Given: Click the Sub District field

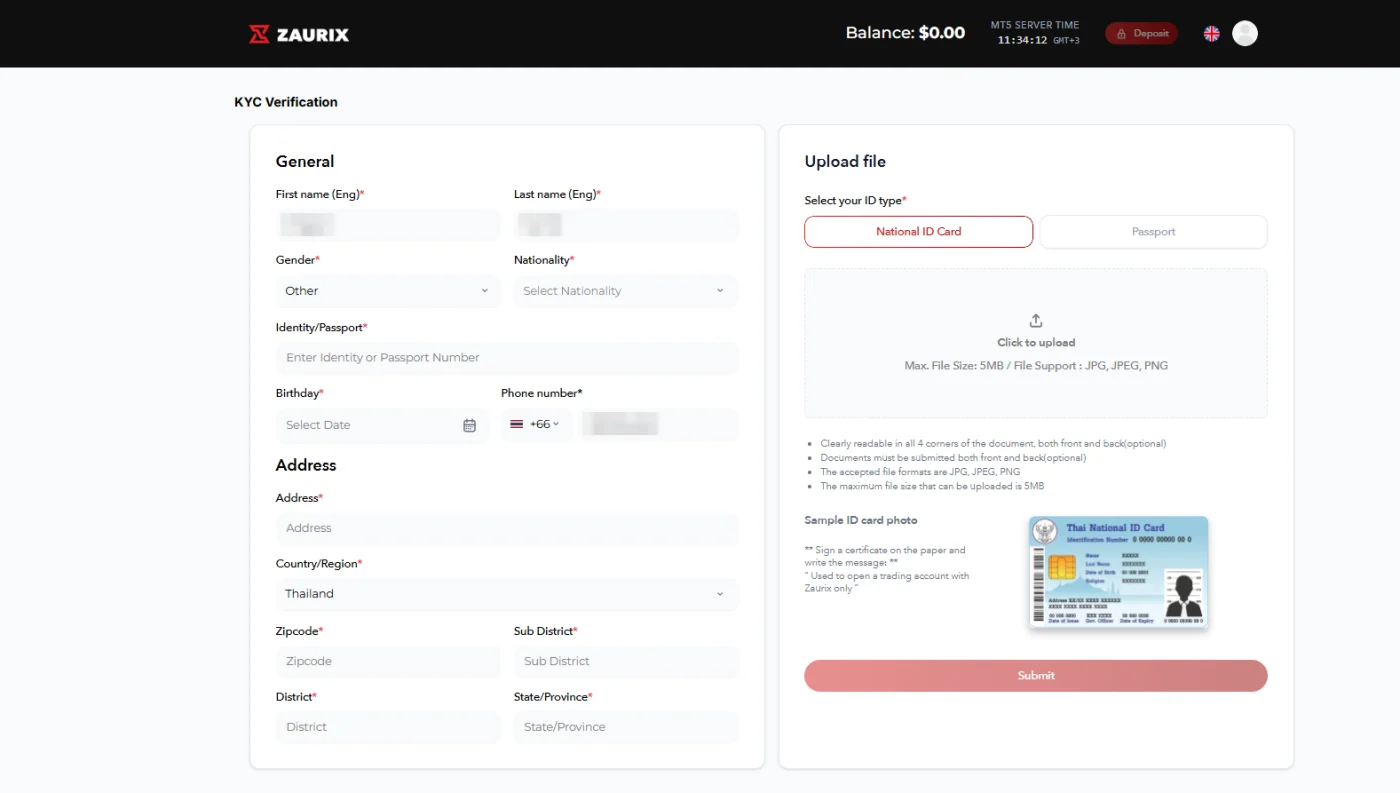Looking at the screenshot, I should (x=626, y=661).
